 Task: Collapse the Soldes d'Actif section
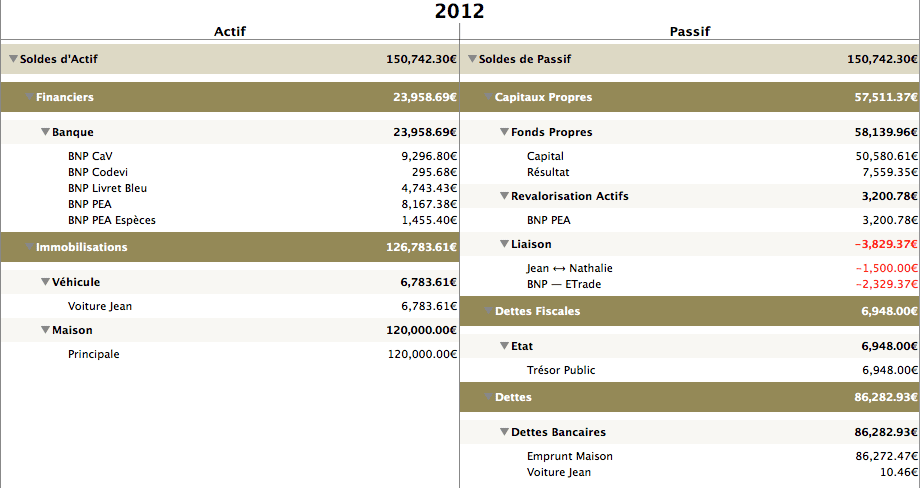pyautogui.click(x=13, y=59)
